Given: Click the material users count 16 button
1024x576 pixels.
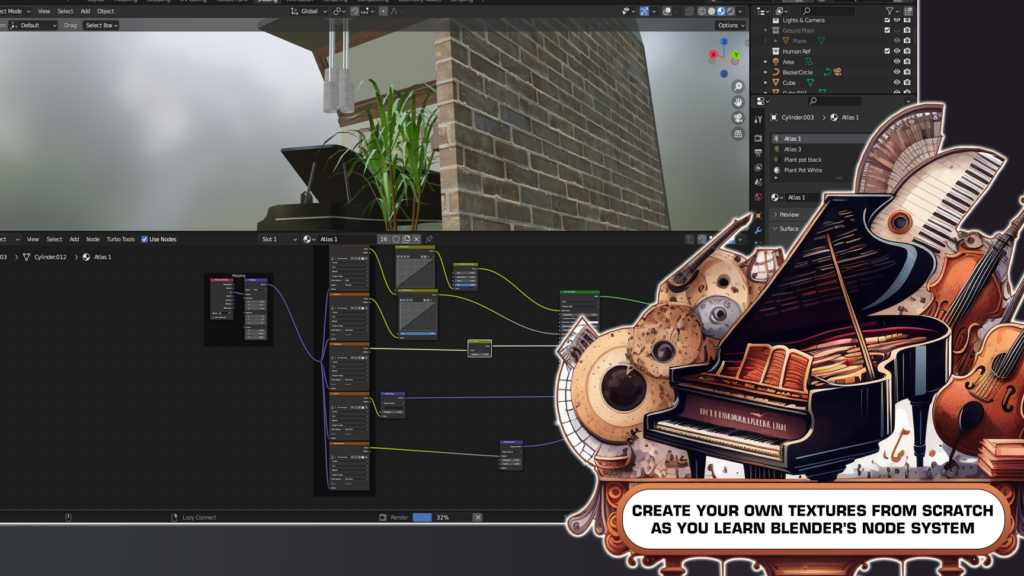Looking at the screenshot, I should [x=383, y=239].
